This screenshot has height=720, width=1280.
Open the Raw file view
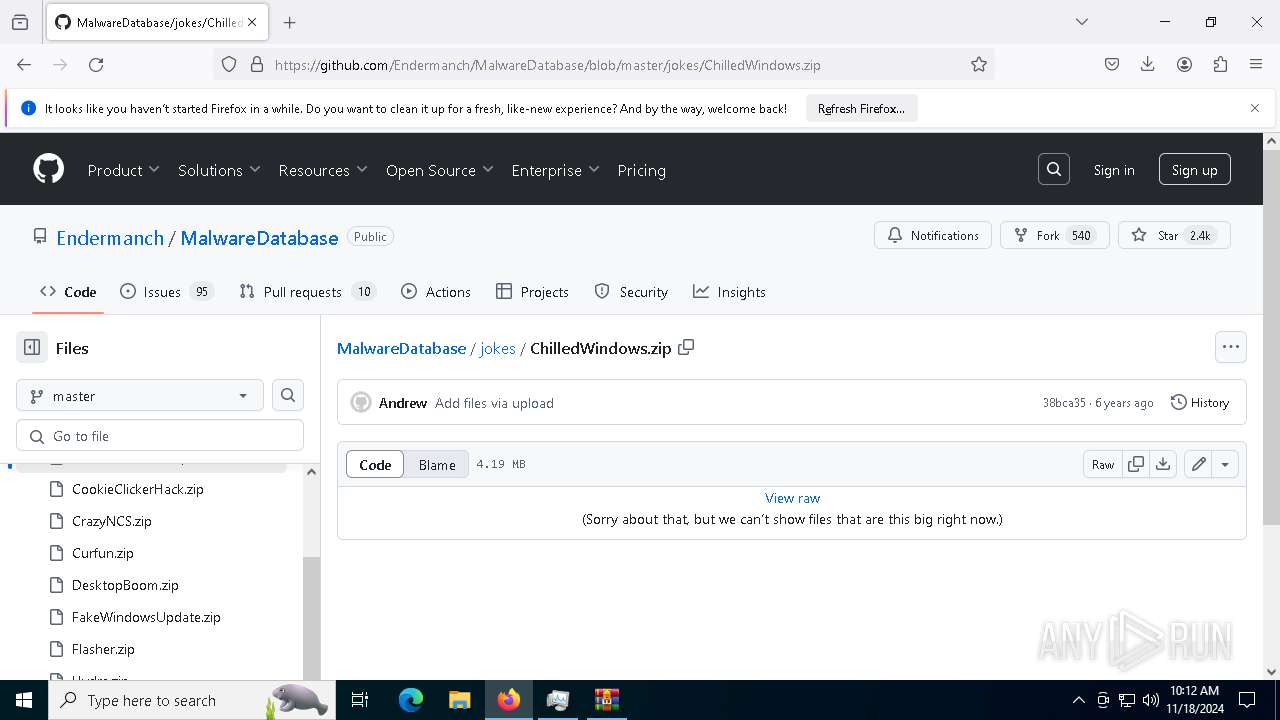(1103, 464)
